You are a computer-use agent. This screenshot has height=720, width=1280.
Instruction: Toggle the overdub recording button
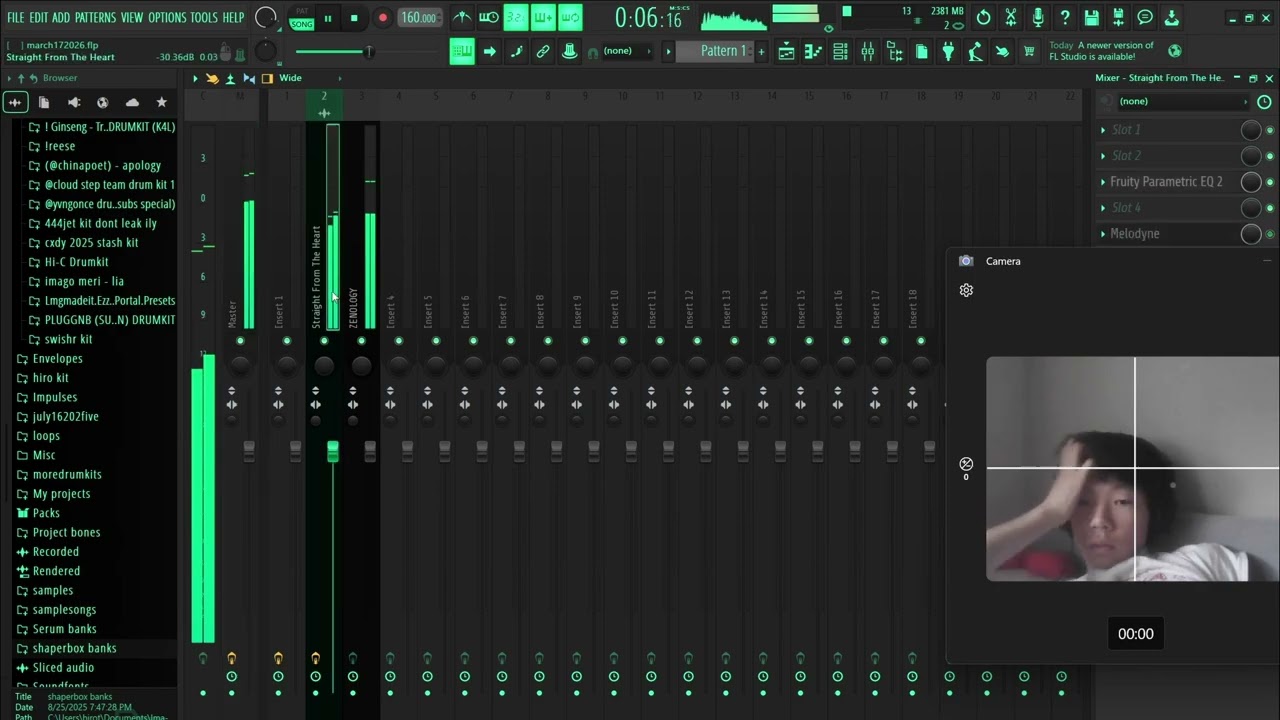click(x=543, y=18)
